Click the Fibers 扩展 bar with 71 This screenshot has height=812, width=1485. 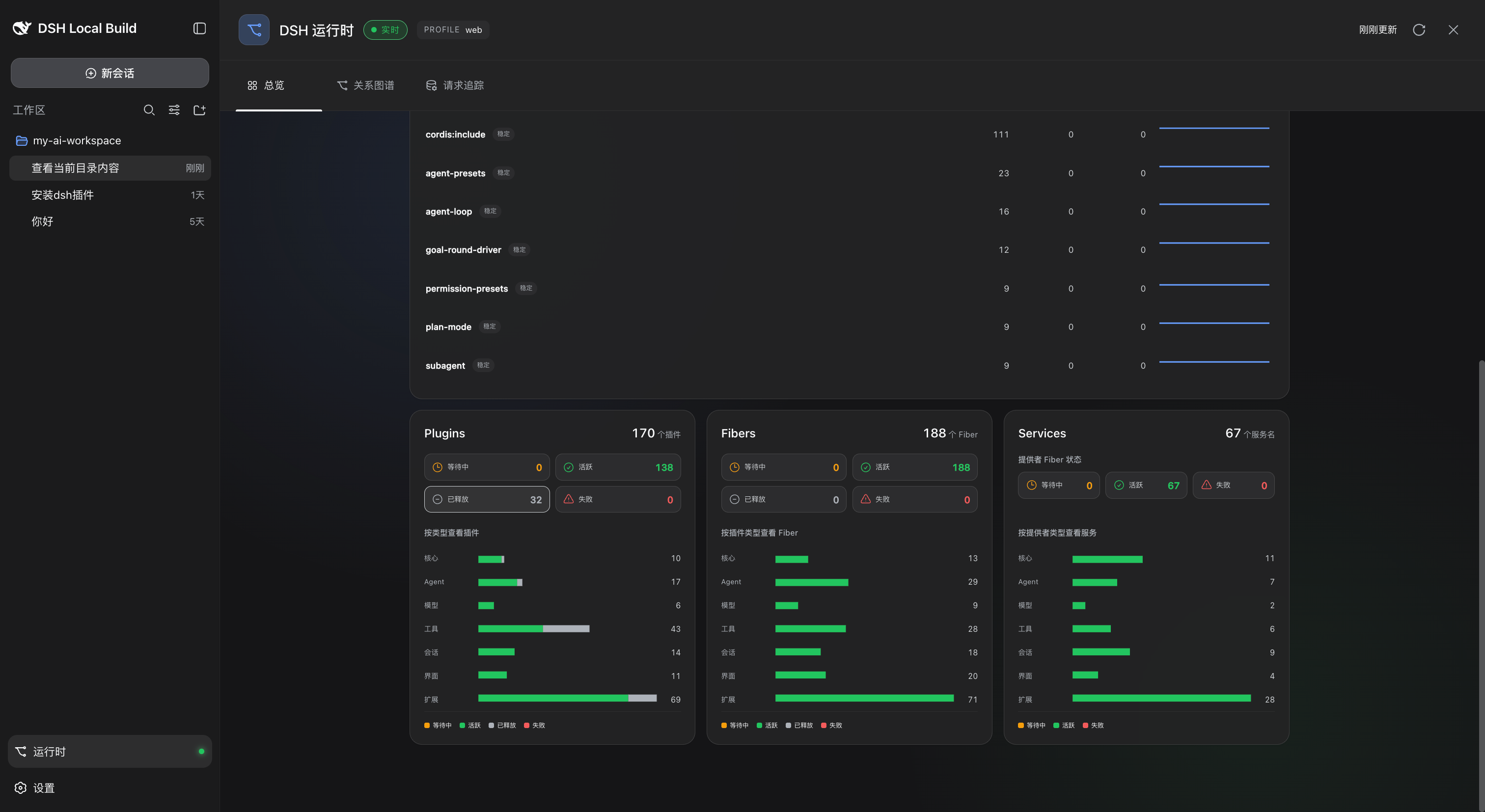point(864,699)
